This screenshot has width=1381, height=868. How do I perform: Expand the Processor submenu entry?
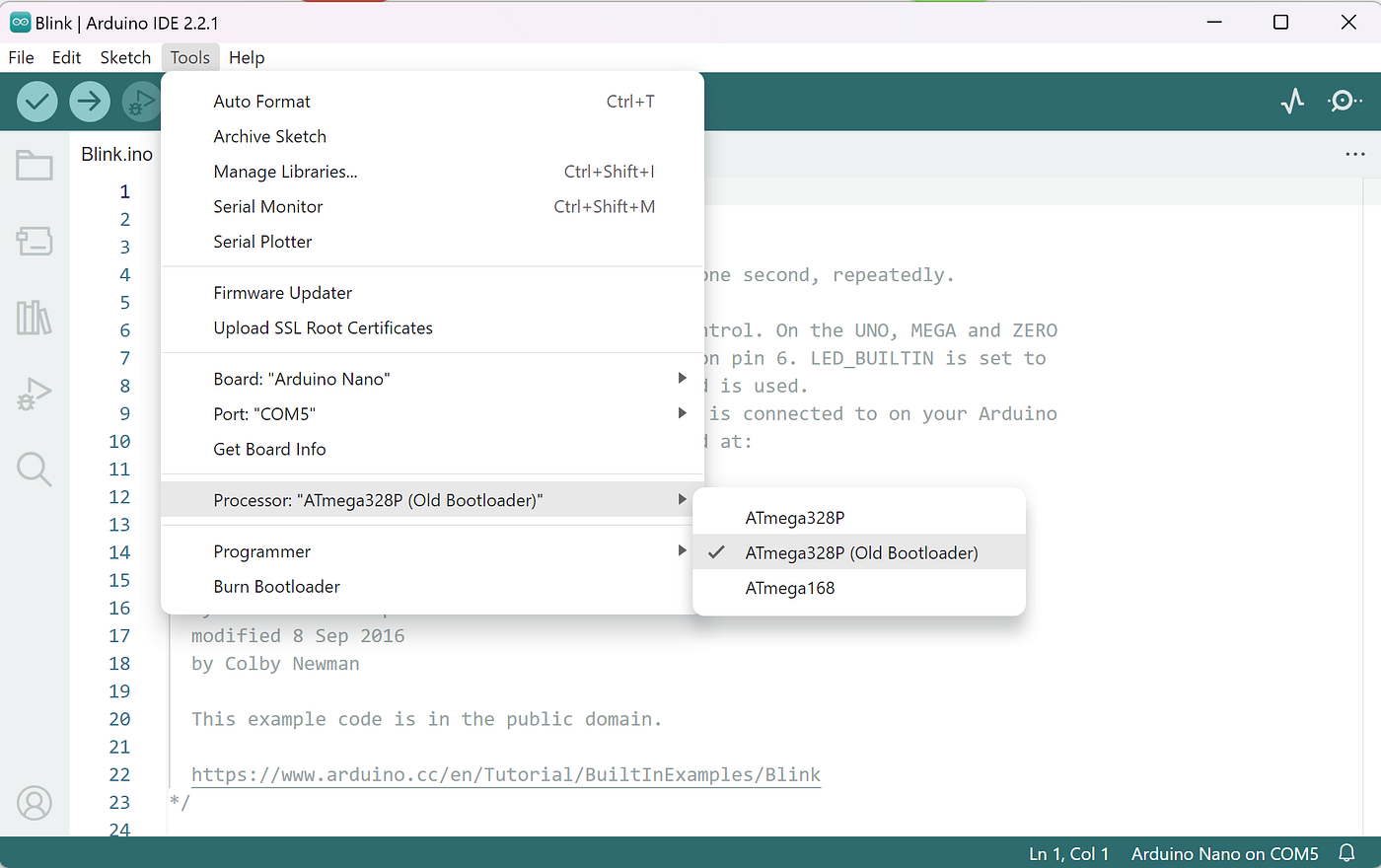coord(432,500)
